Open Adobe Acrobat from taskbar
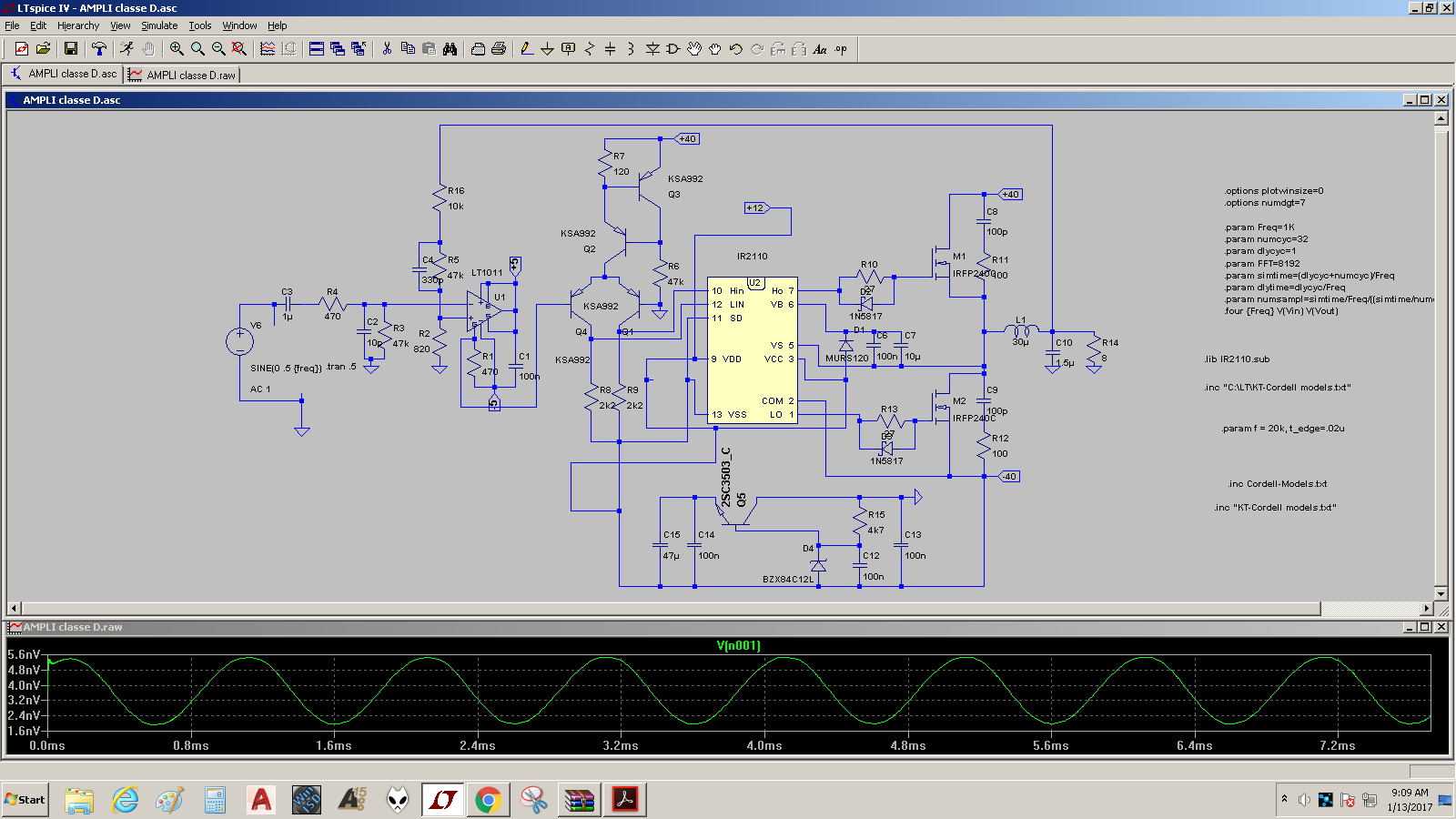This screenshot has width=1456, height=819. [625, 800]
